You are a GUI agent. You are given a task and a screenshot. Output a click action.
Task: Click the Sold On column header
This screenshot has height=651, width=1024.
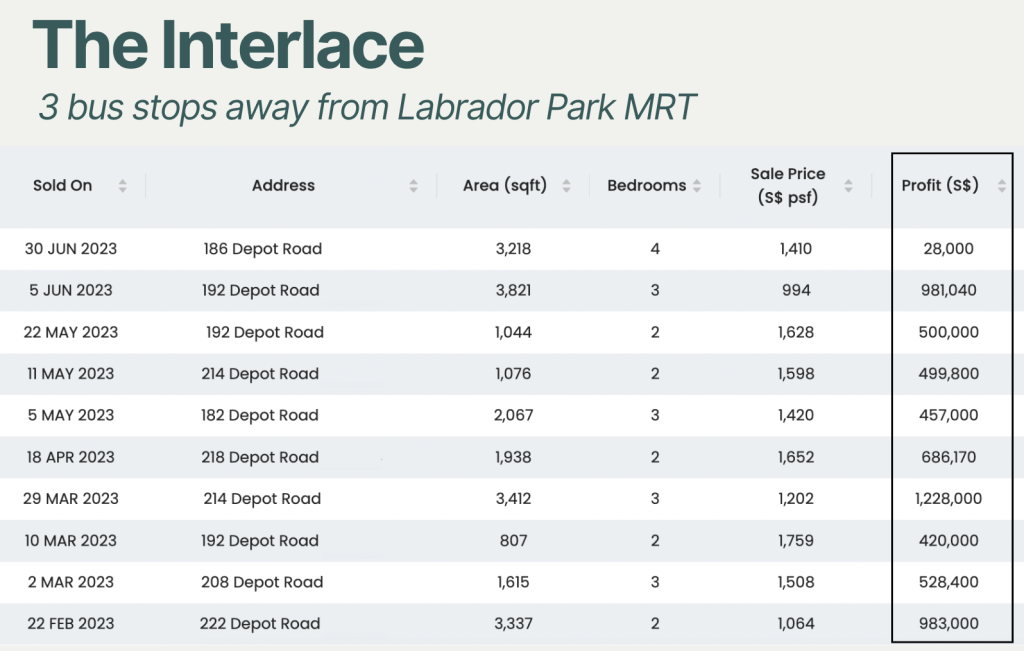point(63,185)
